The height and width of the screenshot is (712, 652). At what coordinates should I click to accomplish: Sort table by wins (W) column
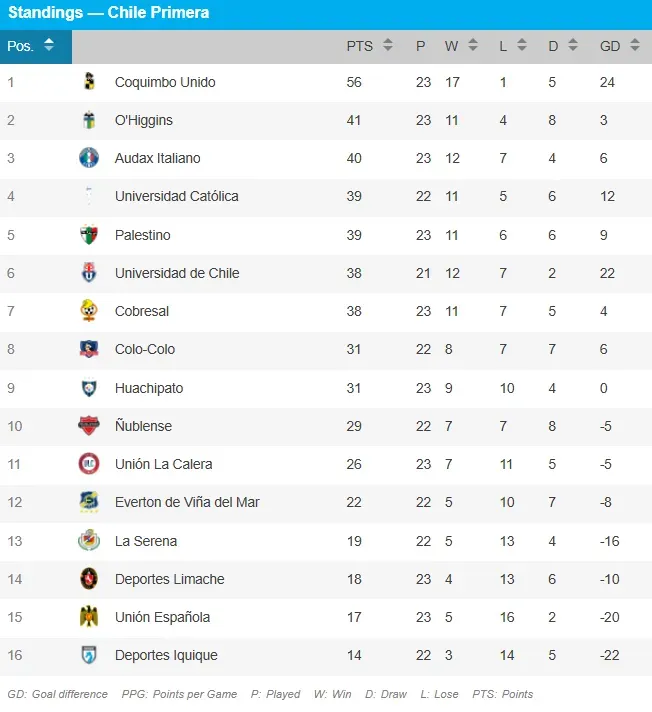(x=458, y=46)
